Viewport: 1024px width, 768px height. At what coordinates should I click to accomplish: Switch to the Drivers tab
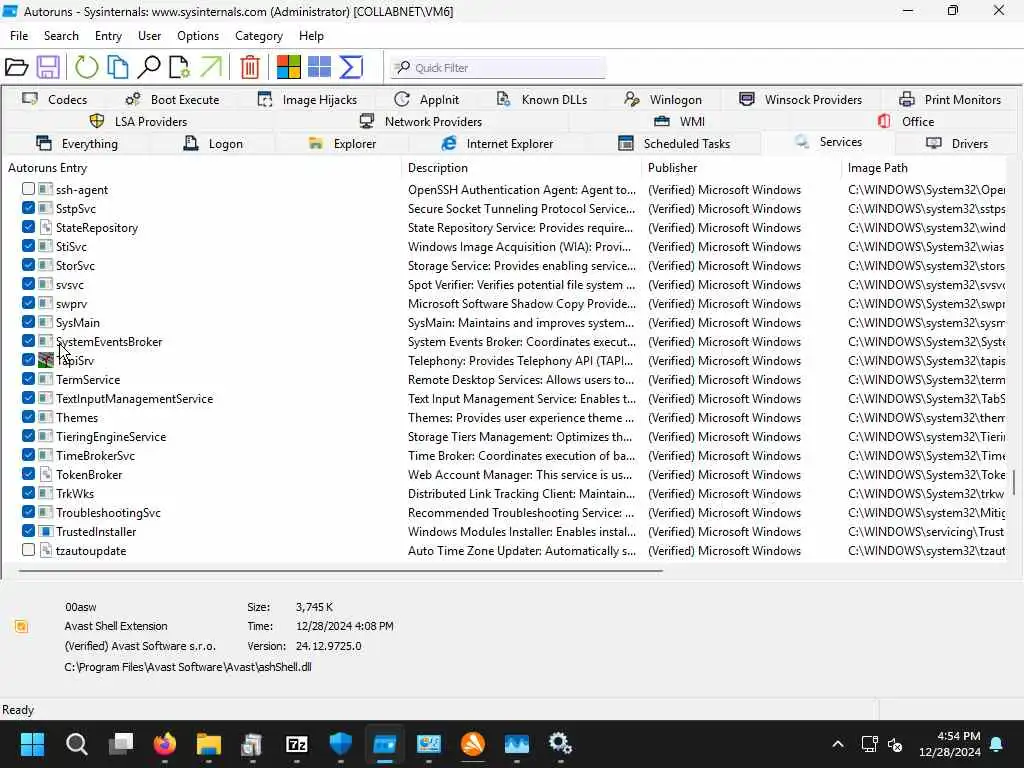[957, 144]
